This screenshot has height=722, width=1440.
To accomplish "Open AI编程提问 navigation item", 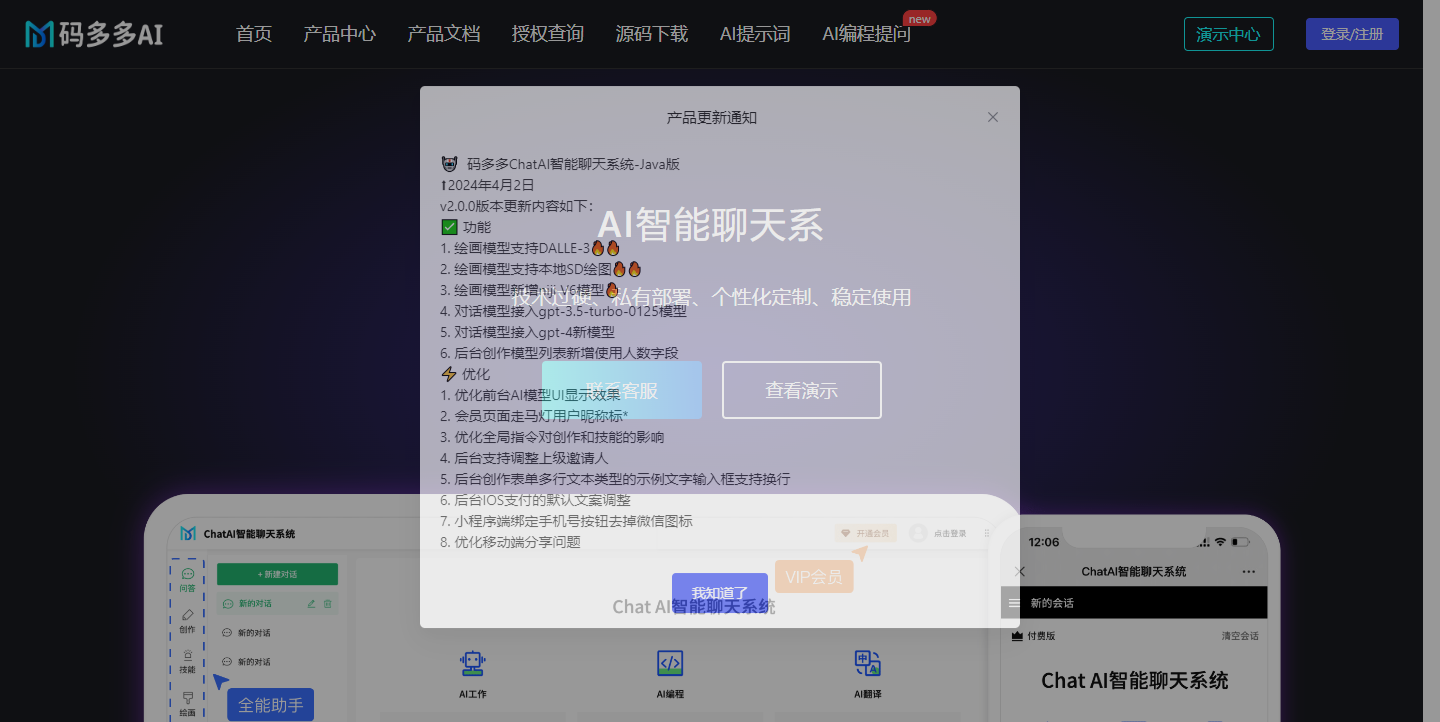I will [x=867, y=34].
